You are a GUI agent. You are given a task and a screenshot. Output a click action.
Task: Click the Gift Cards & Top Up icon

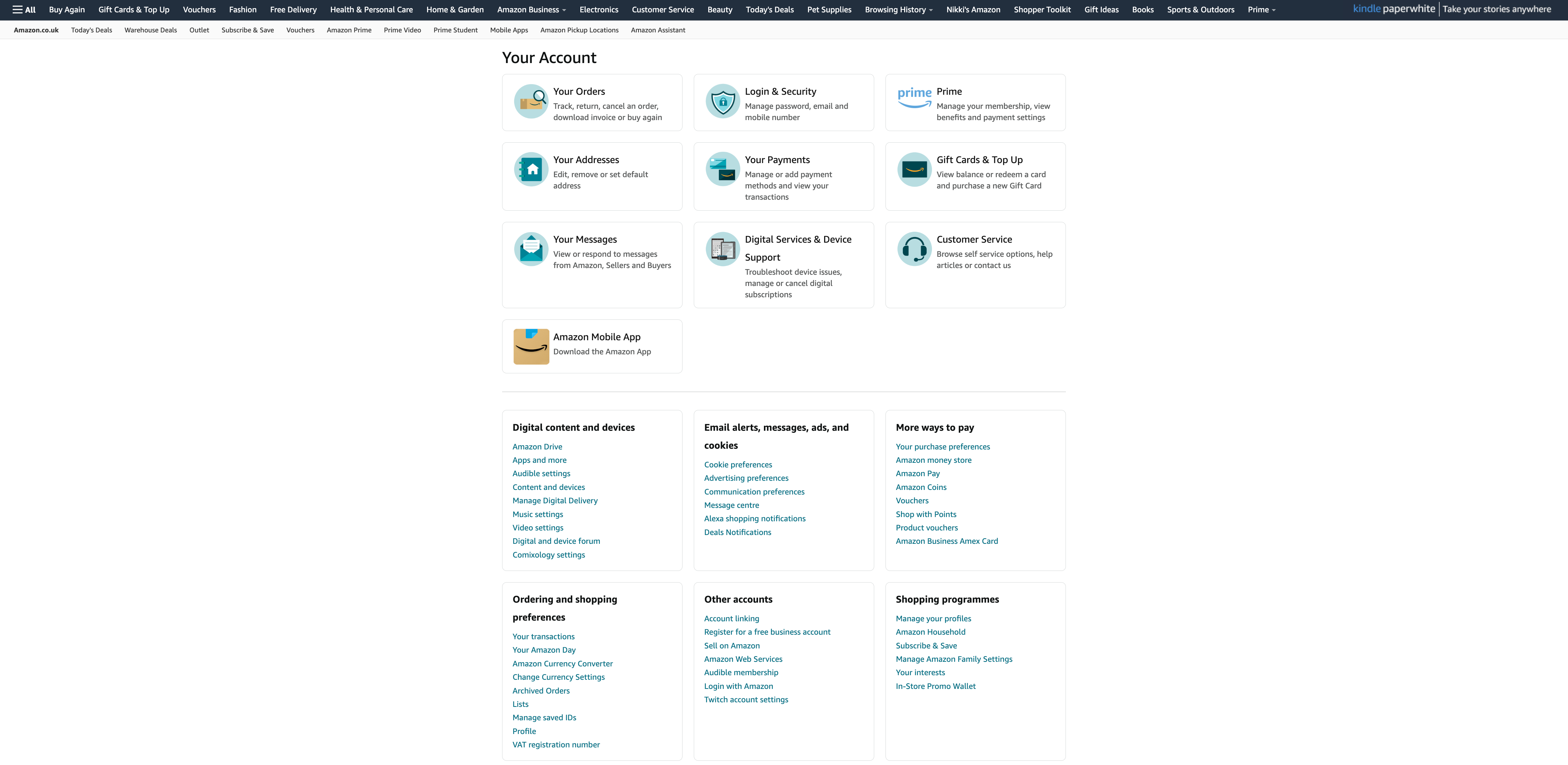(914, 169)
